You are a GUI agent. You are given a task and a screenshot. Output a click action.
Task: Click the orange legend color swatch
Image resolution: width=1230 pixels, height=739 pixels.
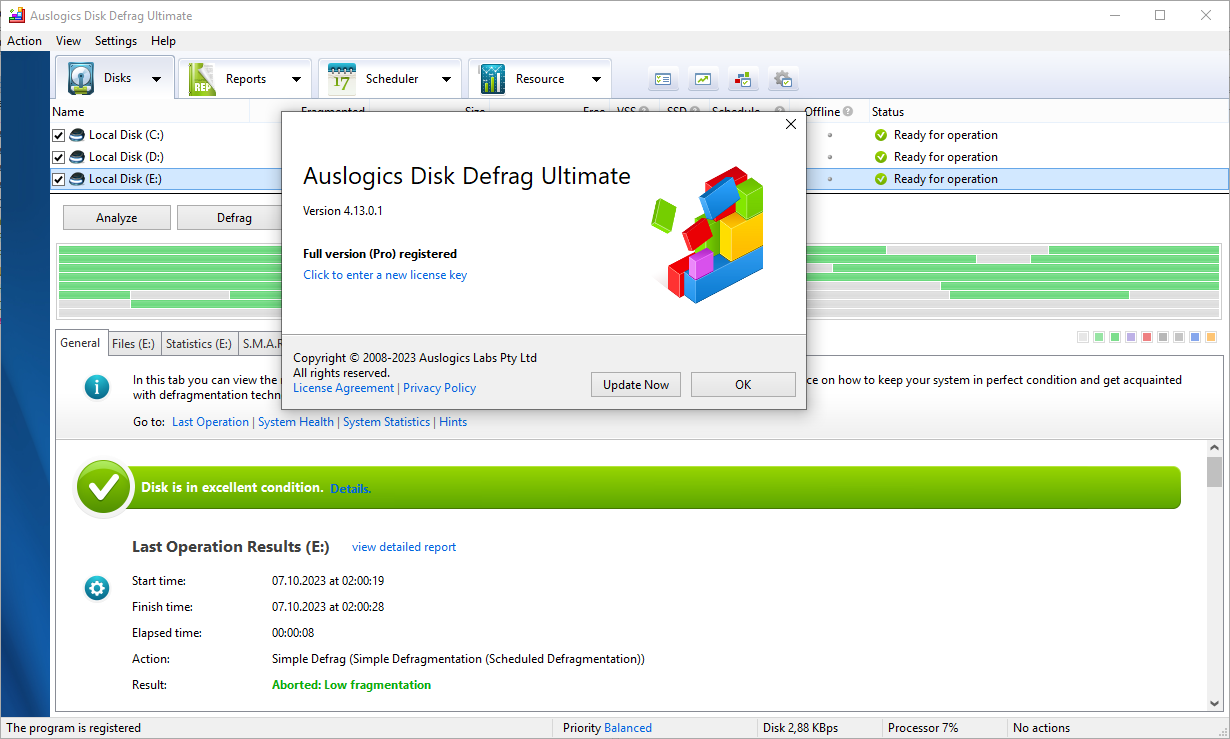tap(1211, 337)
